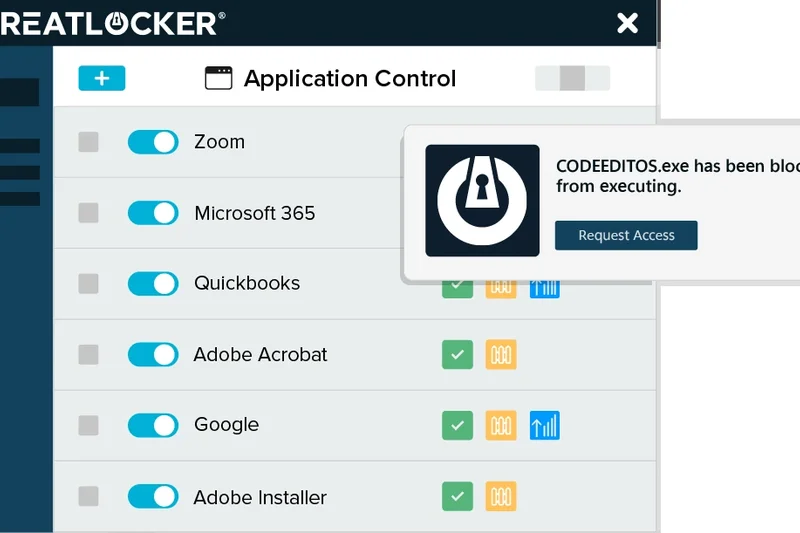Click Google green checkmark icon

coord(457,425)
